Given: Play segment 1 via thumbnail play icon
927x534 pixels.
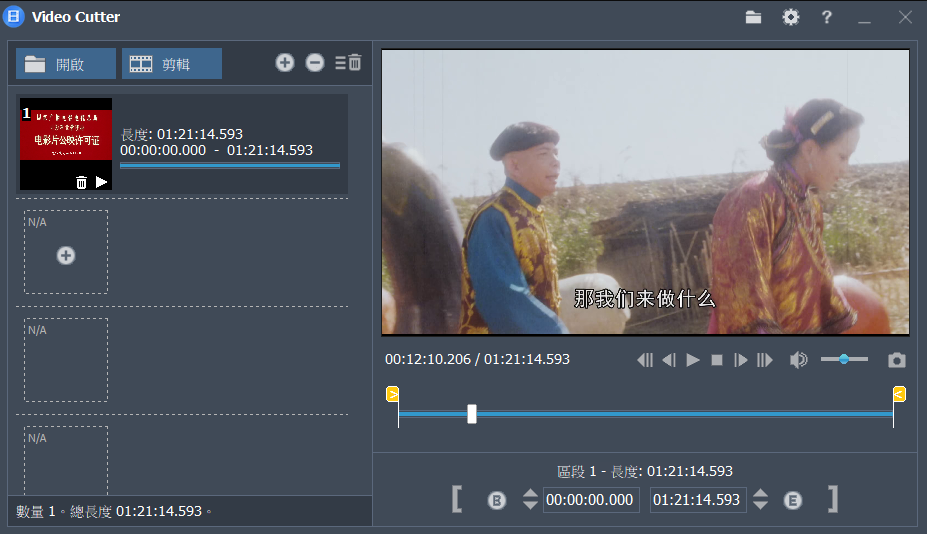Looking at the screenshot, I should [102, 182].
